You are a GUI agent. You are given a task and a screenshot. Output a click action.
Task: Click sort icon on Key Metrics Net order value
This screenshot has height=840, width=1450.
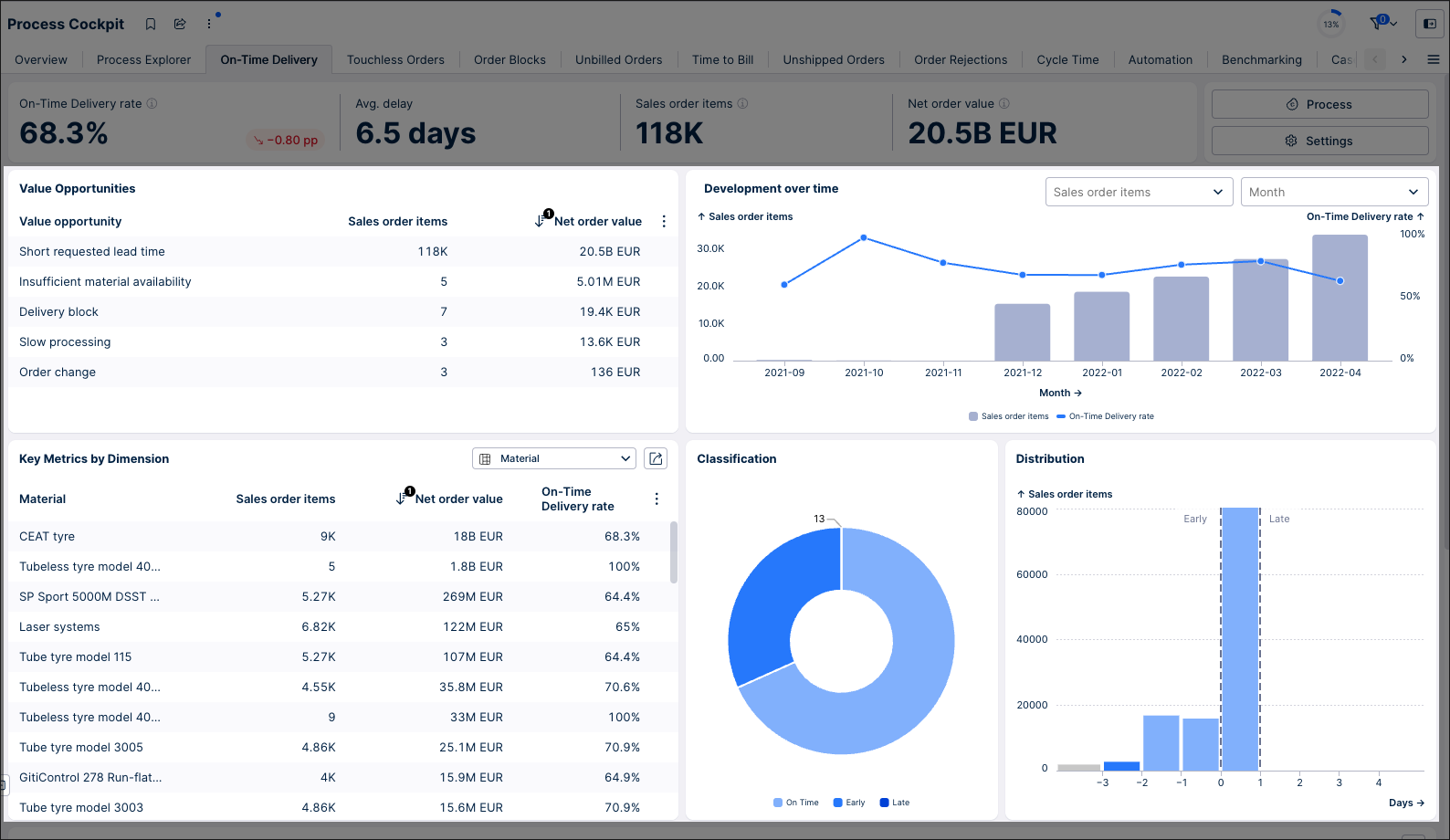tap(403, 498)
